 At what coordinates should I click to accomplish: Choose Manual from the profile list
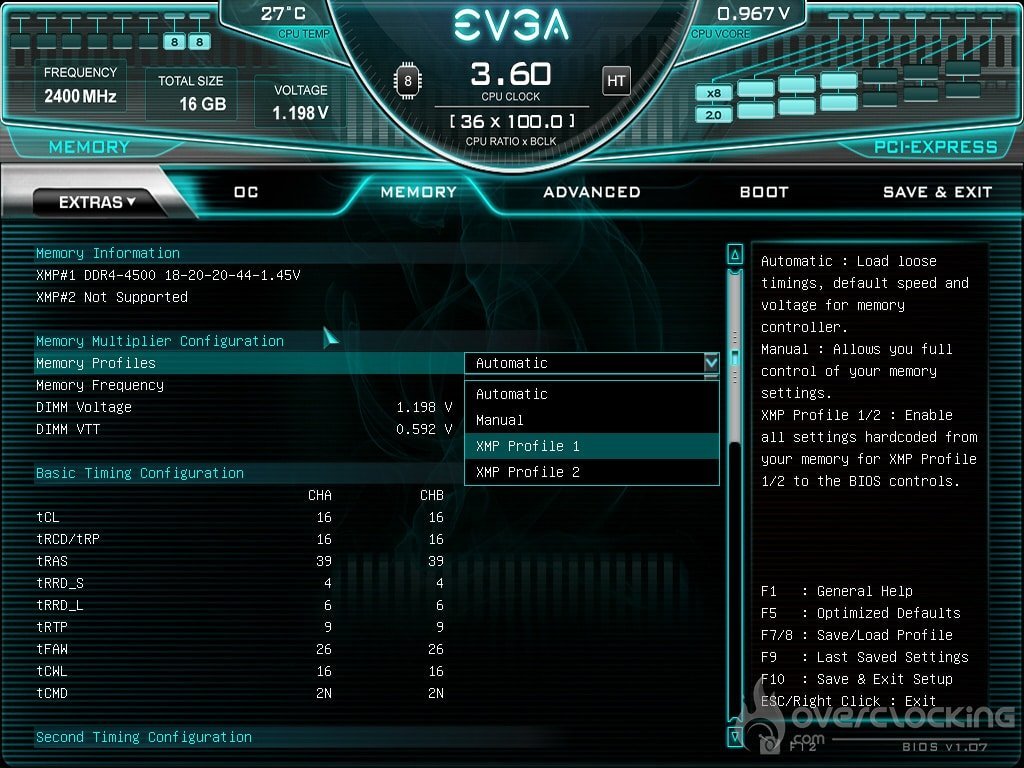tap(592, 420)
